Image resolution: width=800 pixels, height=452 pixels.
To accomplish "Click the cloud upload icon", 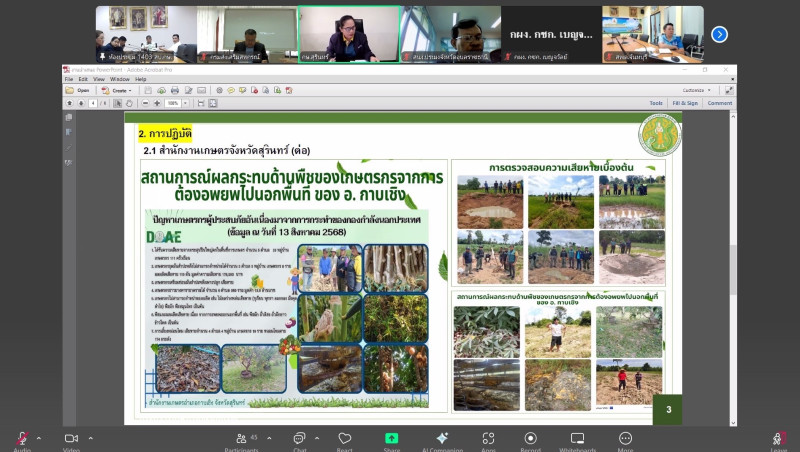I will (161, 90).
